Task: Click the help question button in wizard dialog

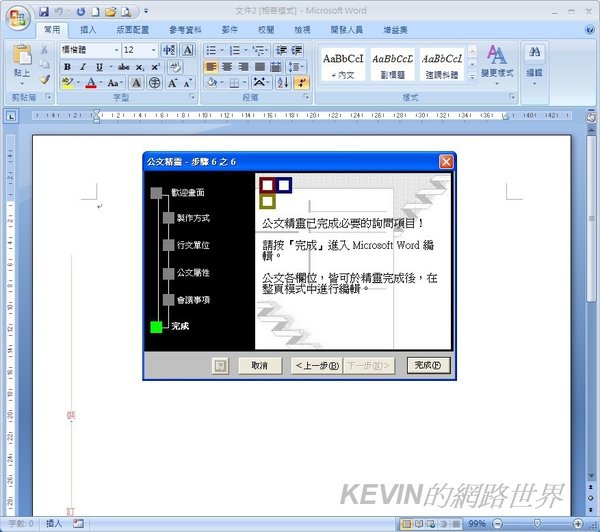Action: 220,366
